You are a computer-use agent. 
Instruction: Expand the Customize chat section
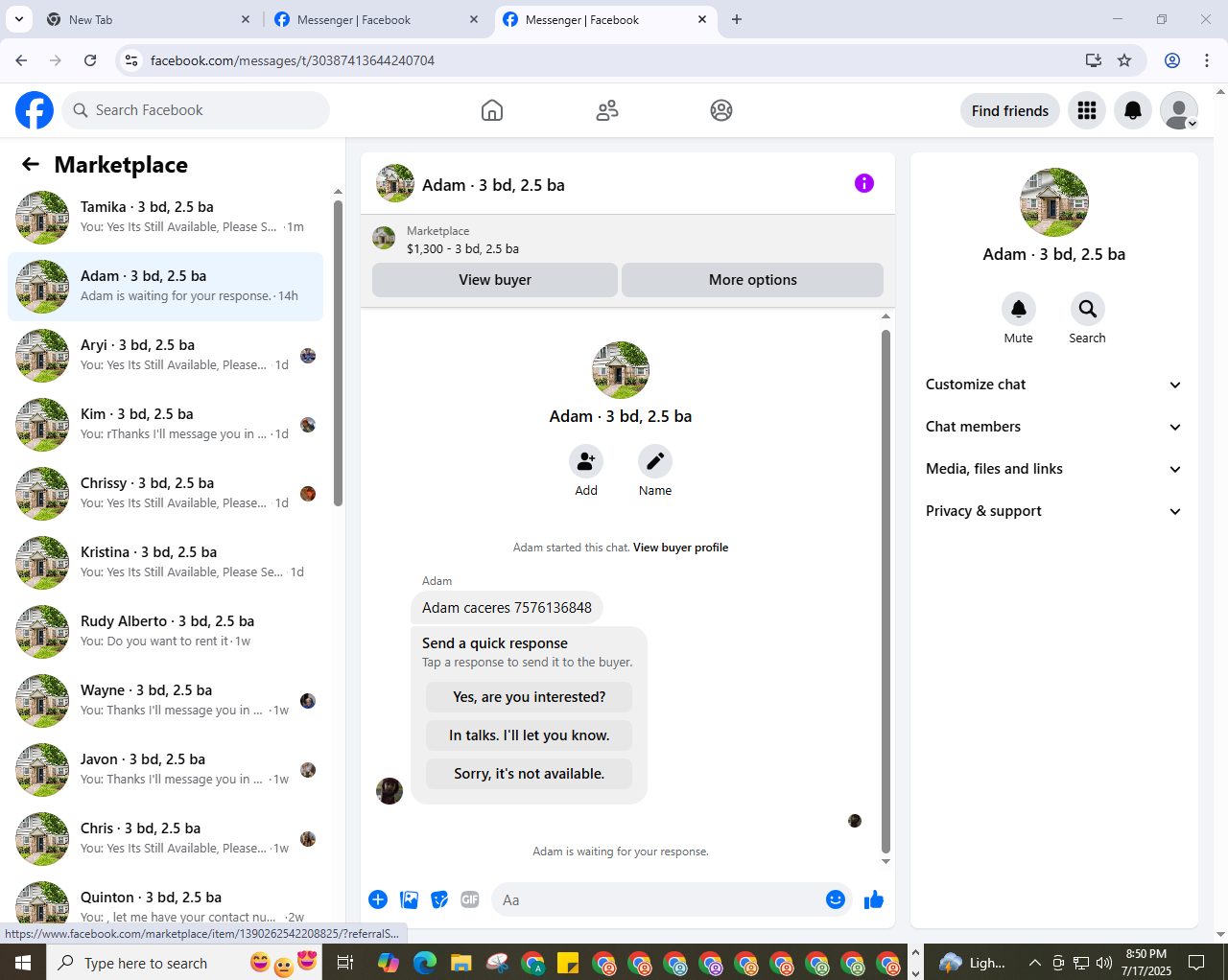[1054, 385]
